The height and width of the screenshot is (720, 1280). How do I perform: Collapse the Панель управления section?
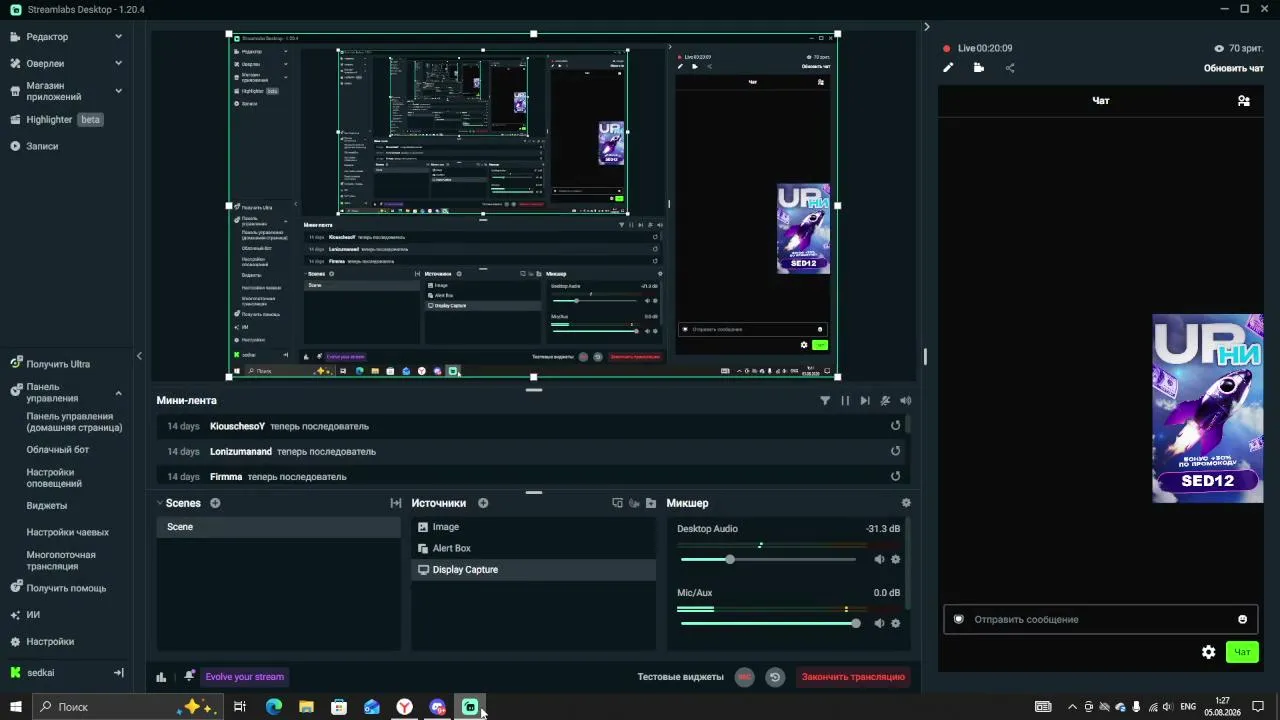coord(118,393)
